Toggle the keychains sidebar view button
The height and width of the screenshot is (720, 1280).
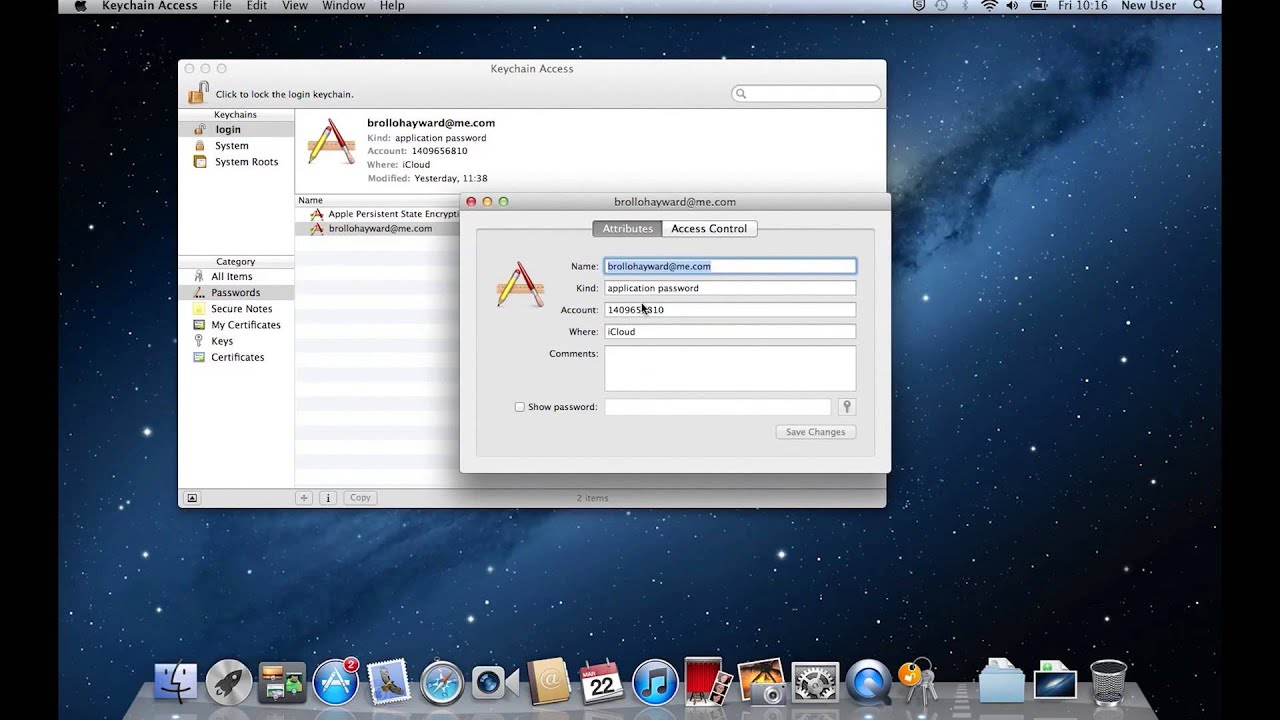tap(192, 497)
